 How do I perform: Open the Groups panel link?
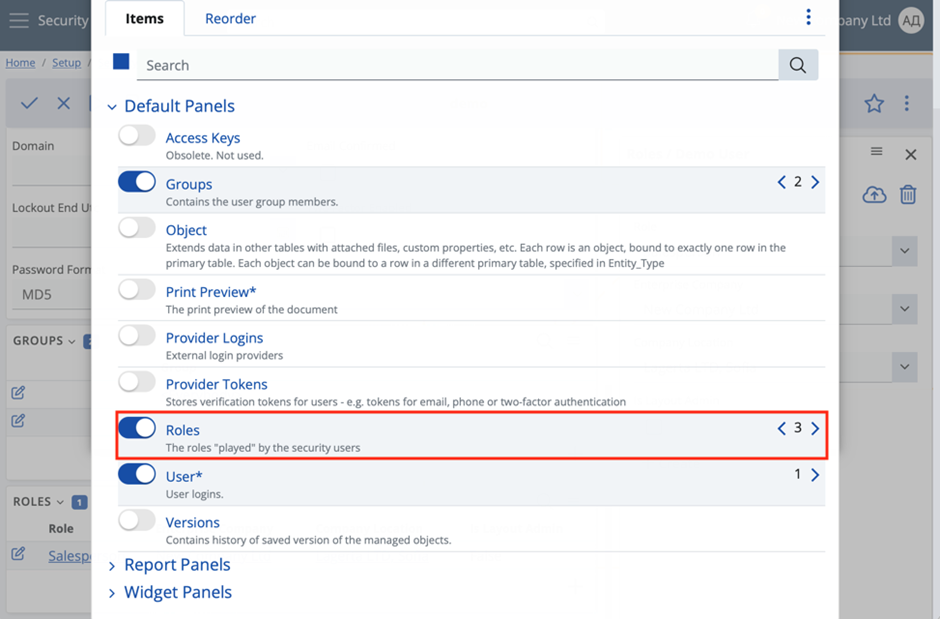point(189,184)
